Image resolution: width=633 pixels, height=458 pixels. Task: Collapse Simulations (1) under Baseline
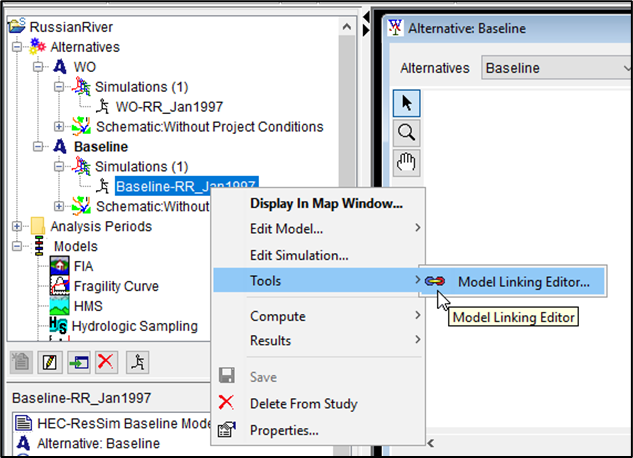[x=59, y=166]
